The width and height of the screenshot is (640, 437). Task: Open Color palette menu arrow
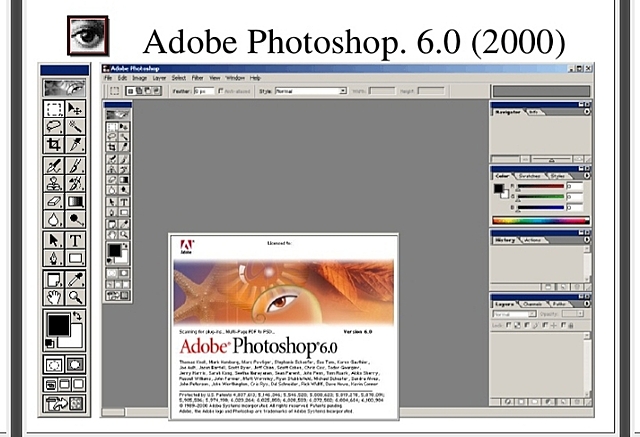click(x=587, y=176)
